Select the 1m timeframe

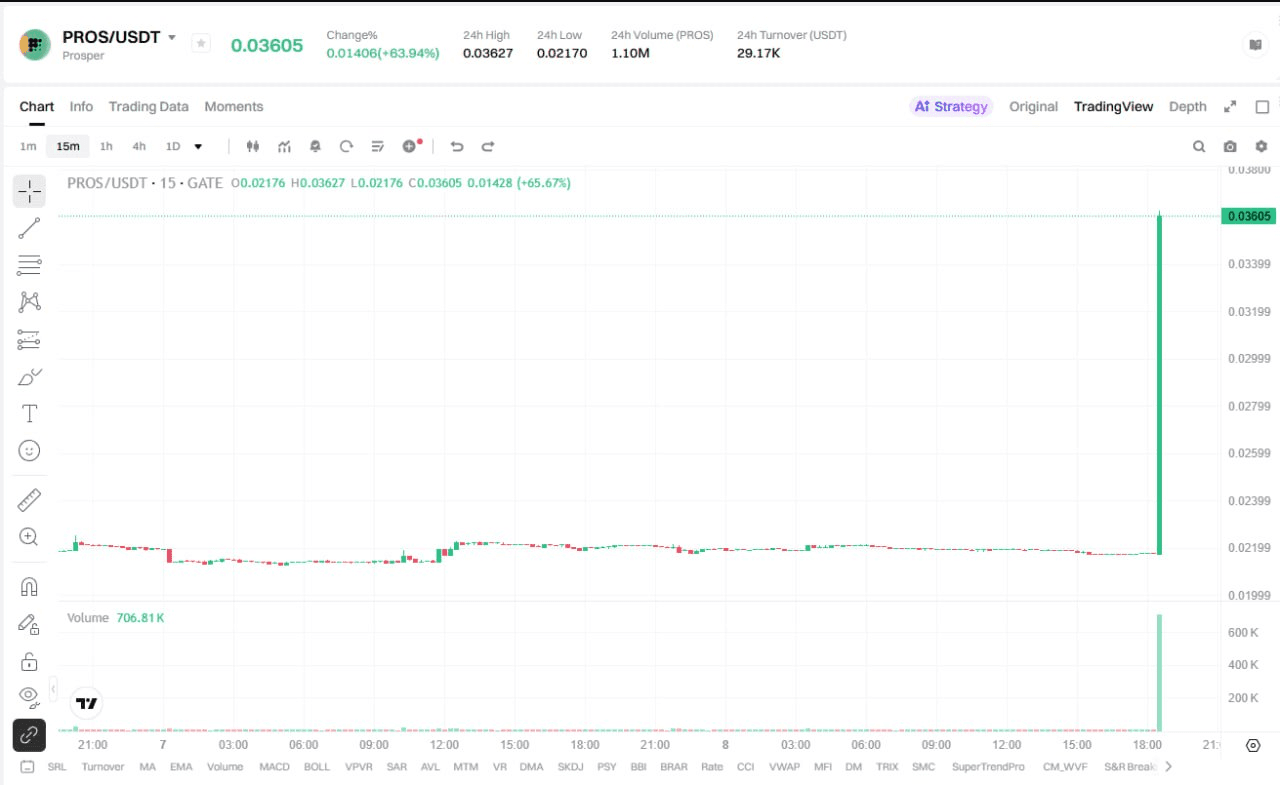[28, 146]
